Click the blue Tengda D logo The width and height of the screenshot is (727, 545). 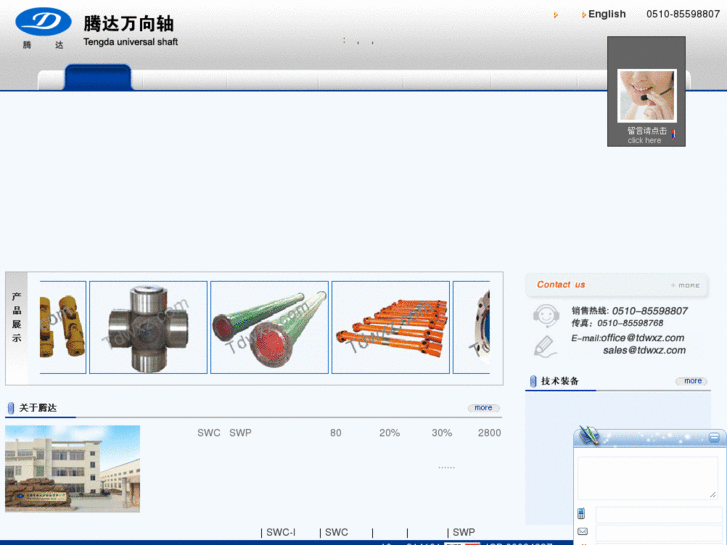tap(43, 21)
